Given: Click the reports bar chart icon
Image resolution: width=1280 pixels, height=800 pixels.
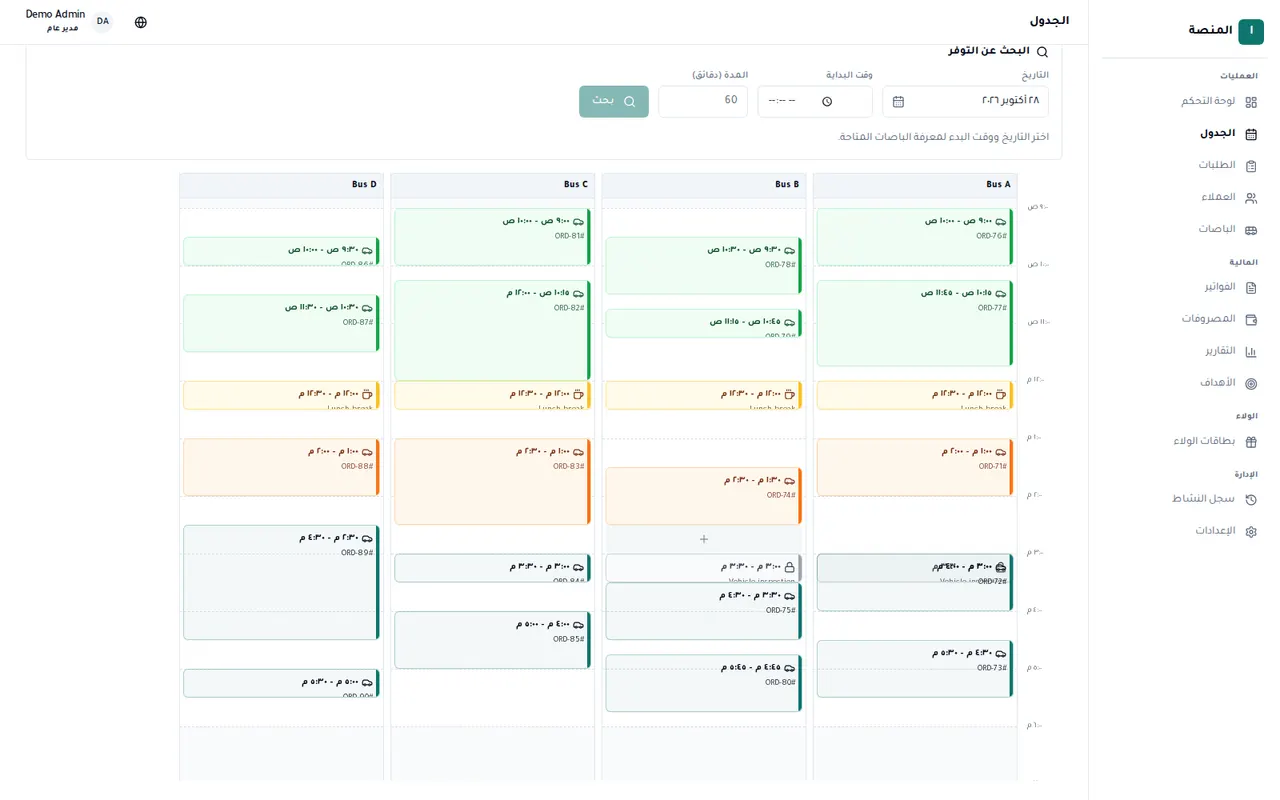Looking at the screenshot, I should click(x=1251, y=352).
